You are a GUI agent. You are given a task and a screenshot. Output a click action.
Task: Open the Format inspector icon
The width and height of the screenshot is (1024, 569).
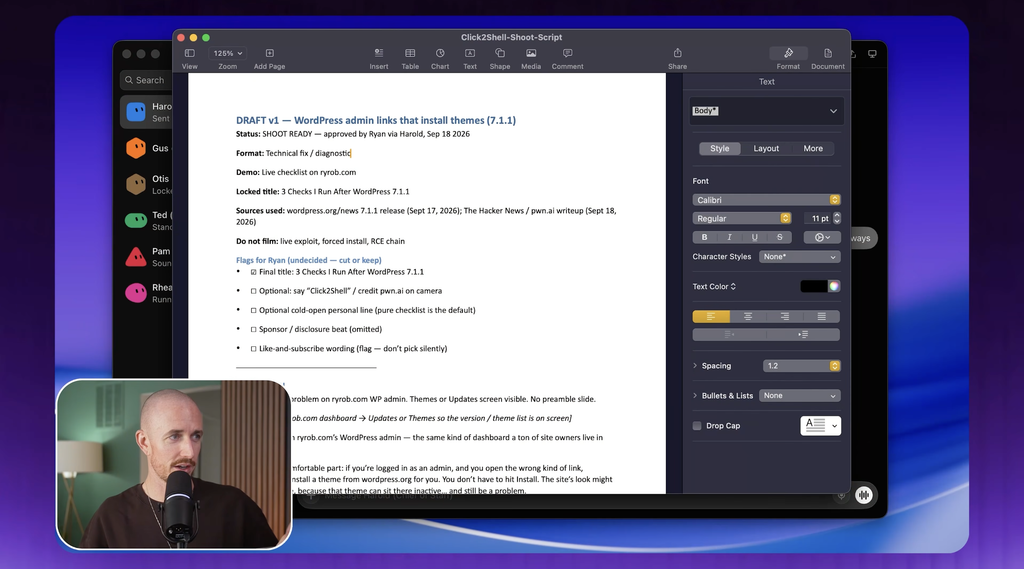point(788,53)
